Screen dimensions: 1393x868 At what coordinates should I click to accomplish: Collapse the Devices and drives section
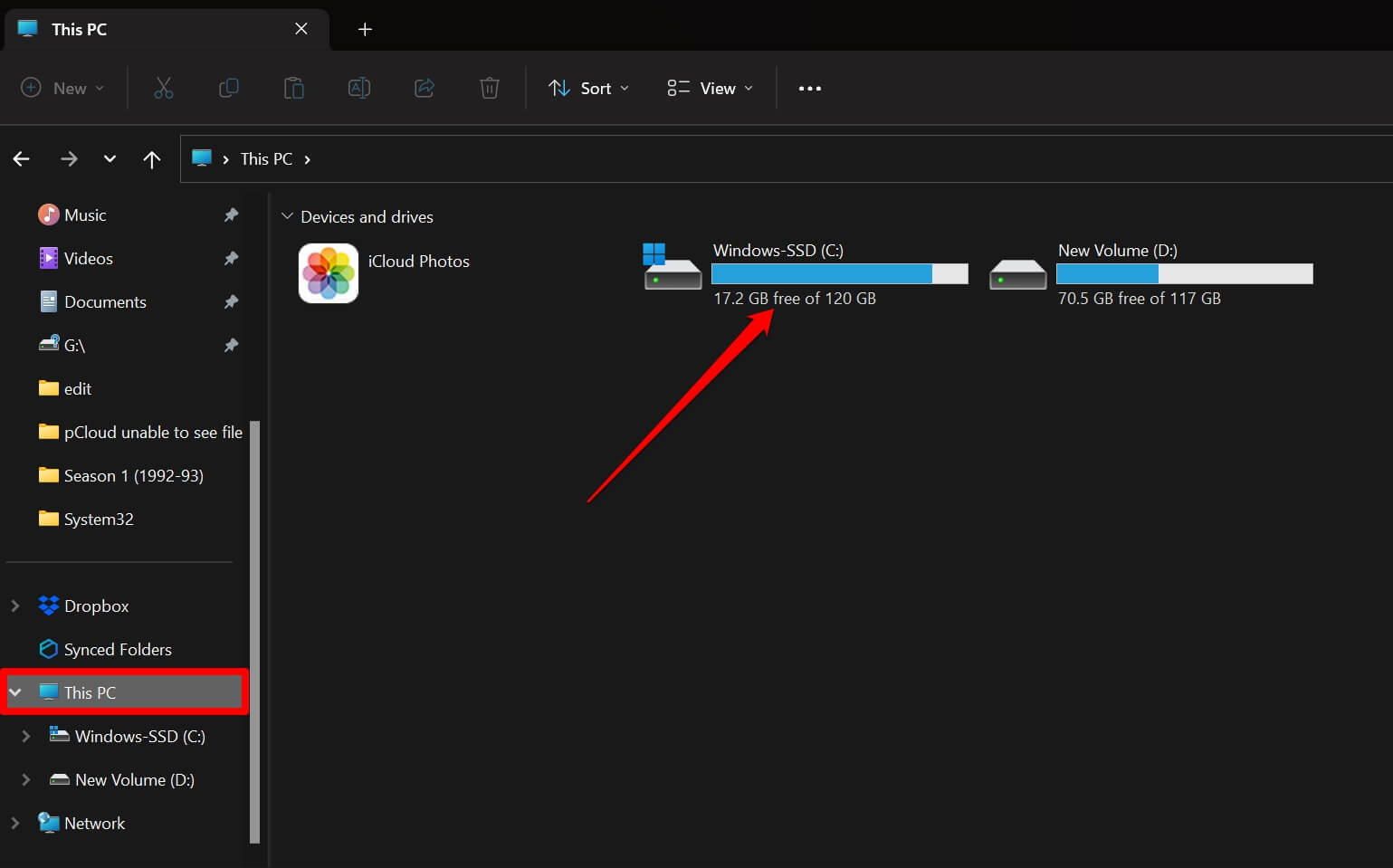pyautogui.click(x=288, y=216)
